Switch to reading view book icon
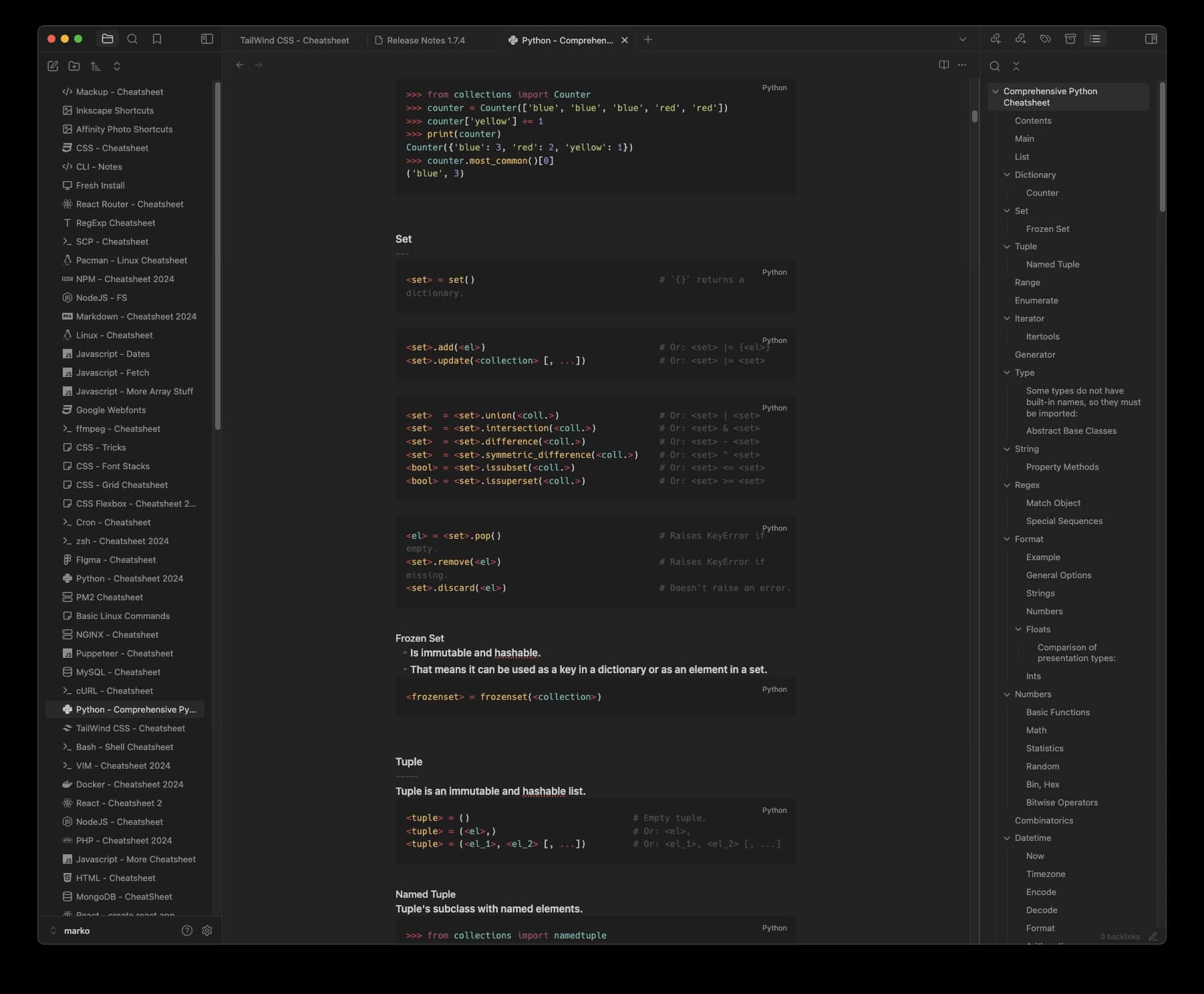Image resolution: width=1204 pixels, height=994 pixels. (944, 65)
